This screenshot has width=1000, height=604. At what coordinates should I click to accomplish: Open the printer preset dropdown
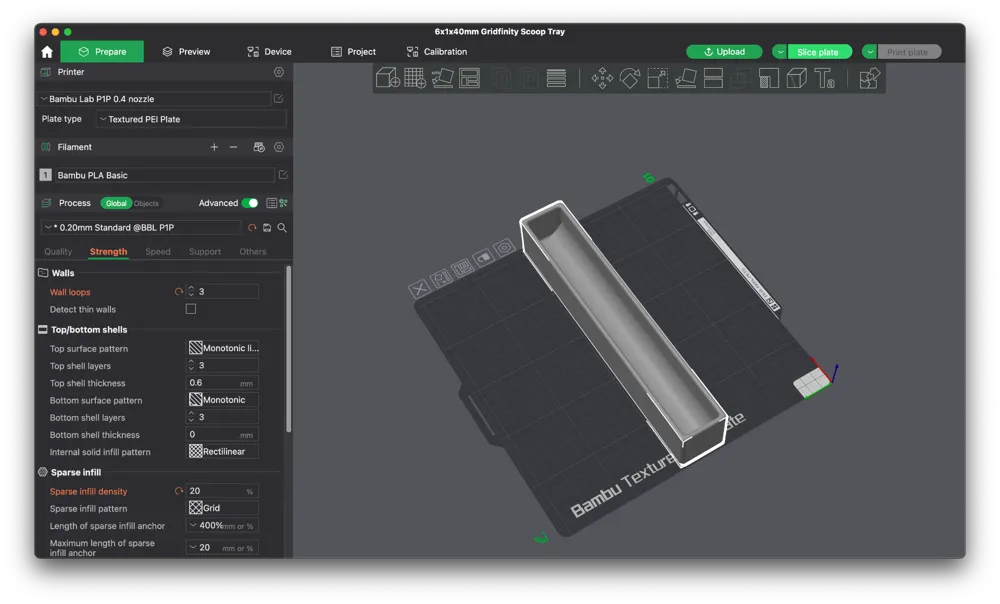(x=155, y=99)
